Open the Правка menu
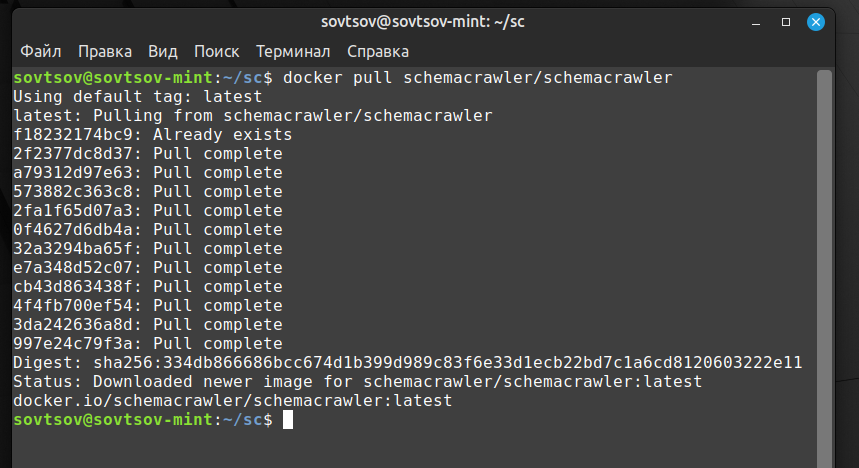The height and width of the screenshot is (468, 859). tap(105, 52)
